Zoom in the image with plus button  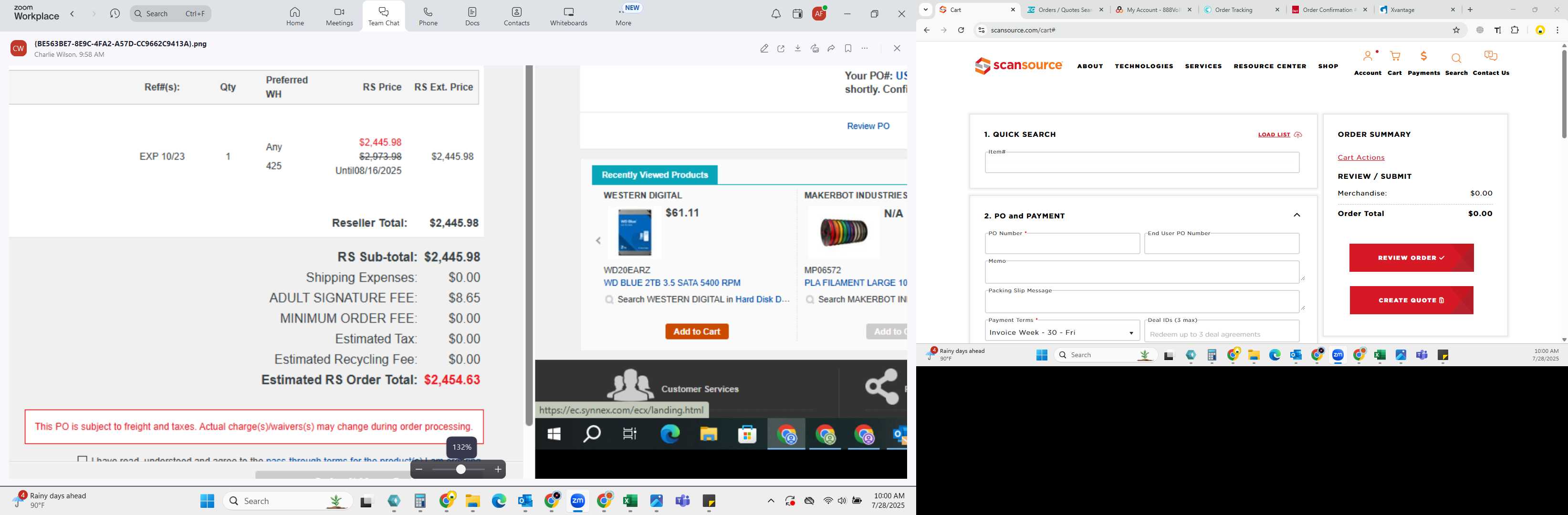pyautogui.click(x=498, y=469)
